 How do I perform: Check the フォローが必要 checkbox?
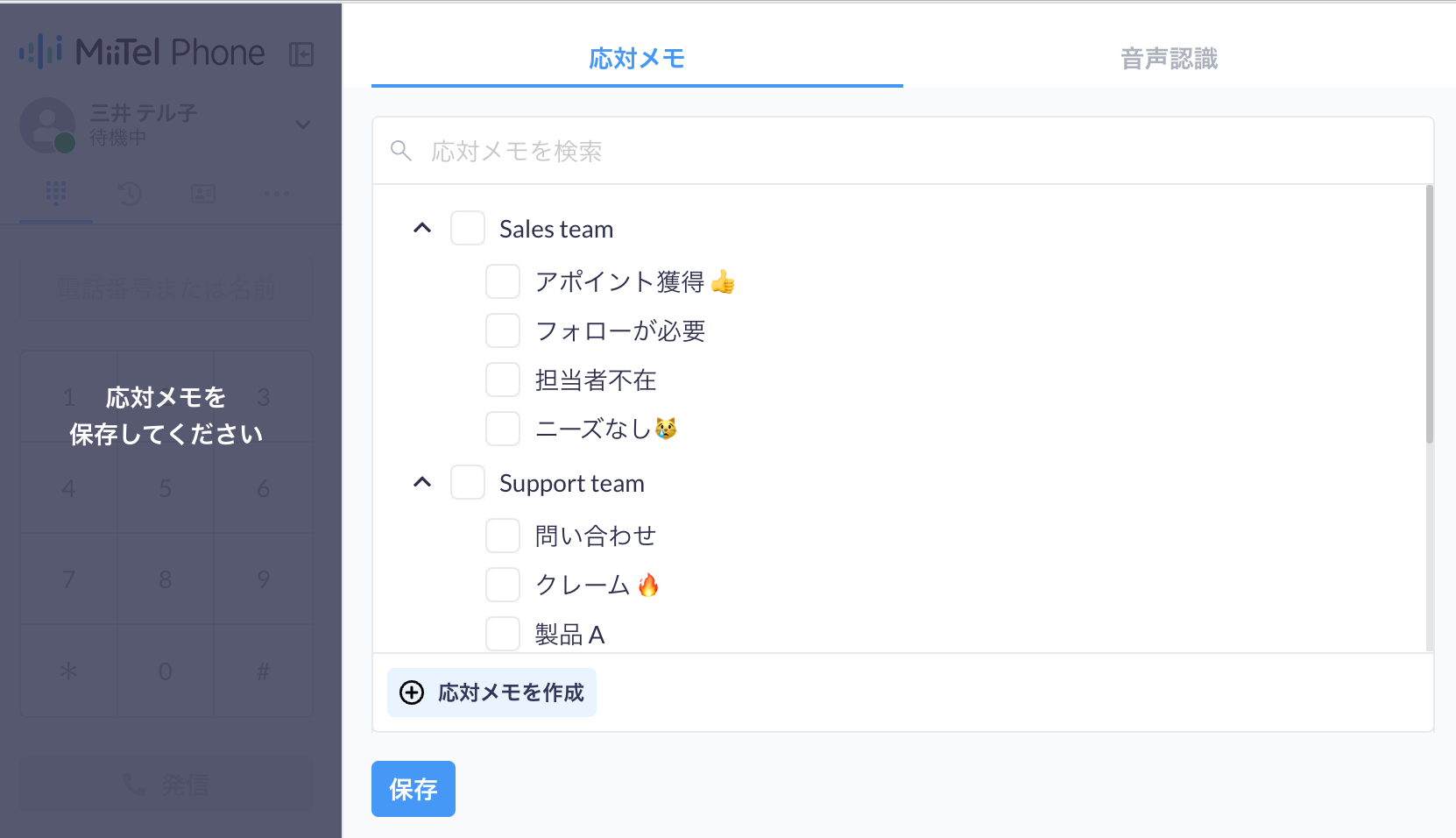pos(503,330)
